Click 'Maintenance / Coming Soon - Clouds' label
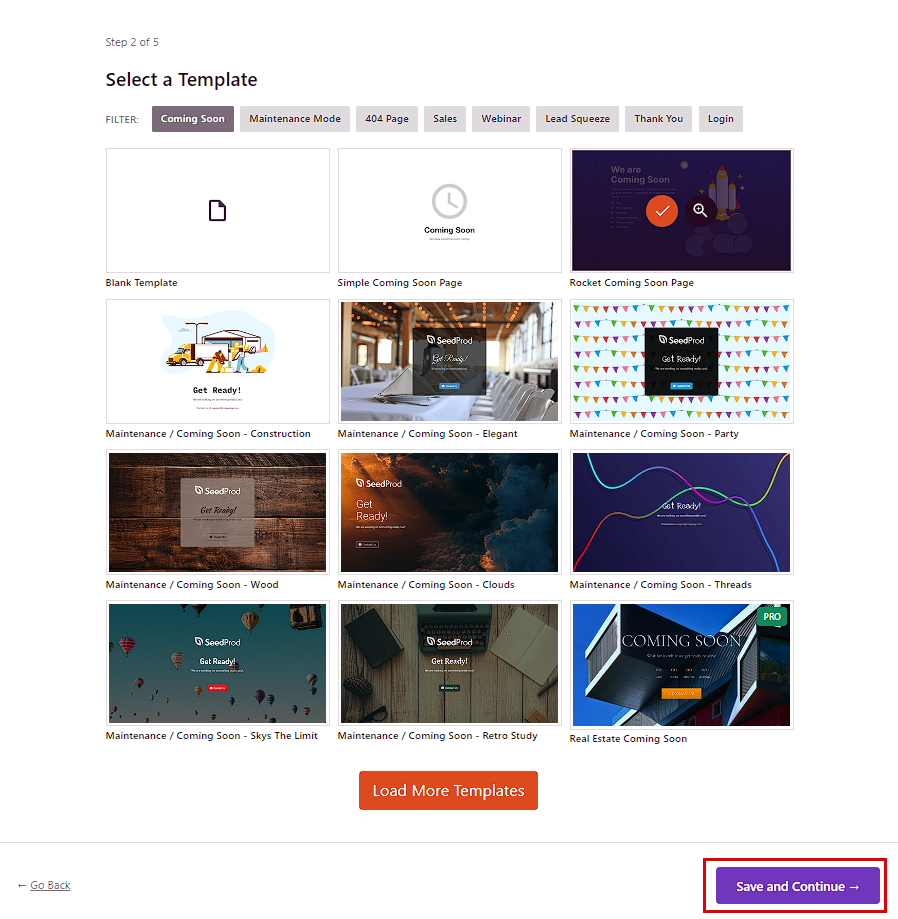 [x=426, y=585]
